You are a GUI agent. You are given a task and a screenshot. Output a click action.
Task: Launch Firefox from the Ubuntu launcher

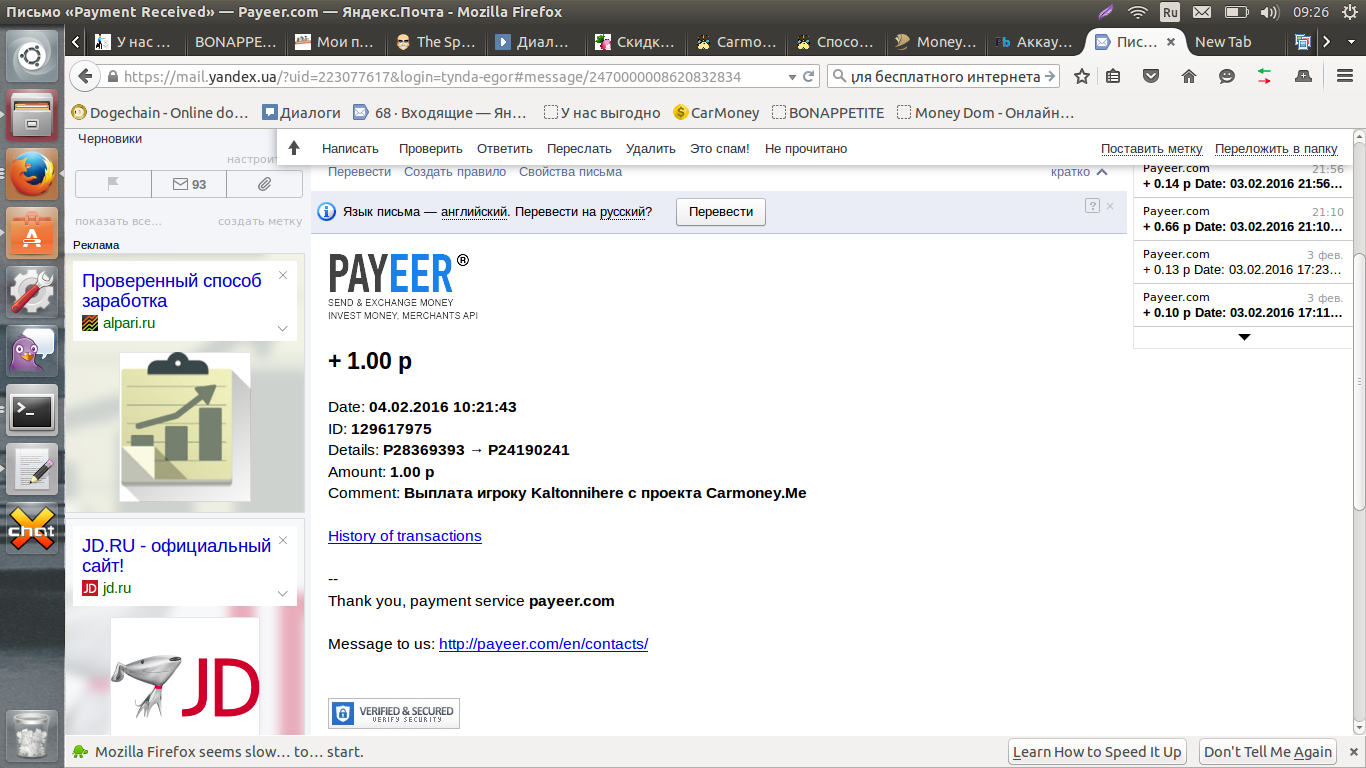[x=32, y=174]
